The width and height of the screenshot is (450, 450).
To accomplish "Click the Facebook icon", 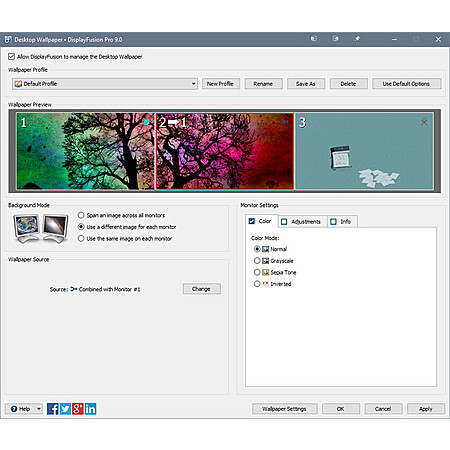I will (x=53, y=409).
